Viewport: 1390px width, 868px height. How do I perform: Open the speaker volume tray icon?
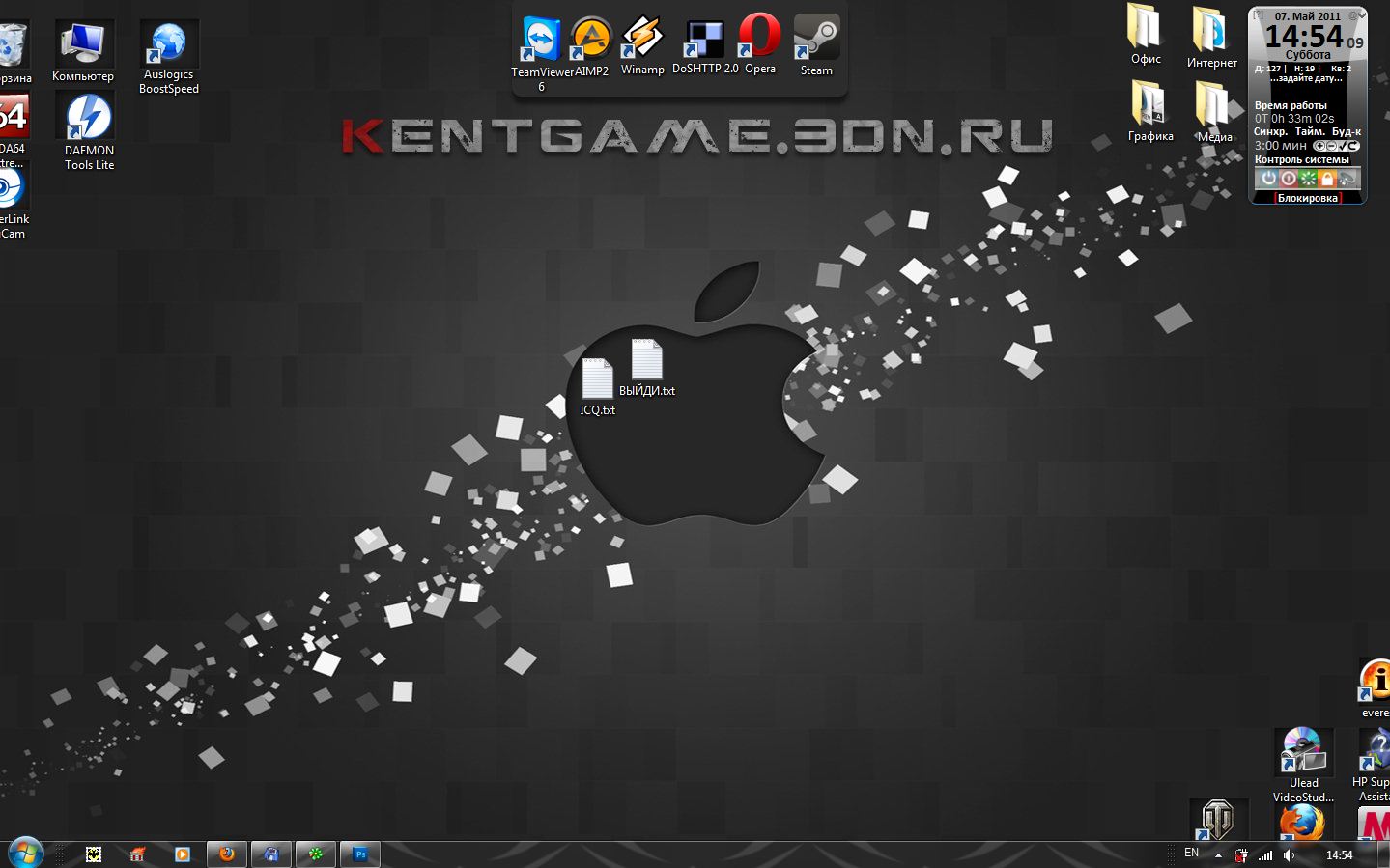coord(1289,855)
